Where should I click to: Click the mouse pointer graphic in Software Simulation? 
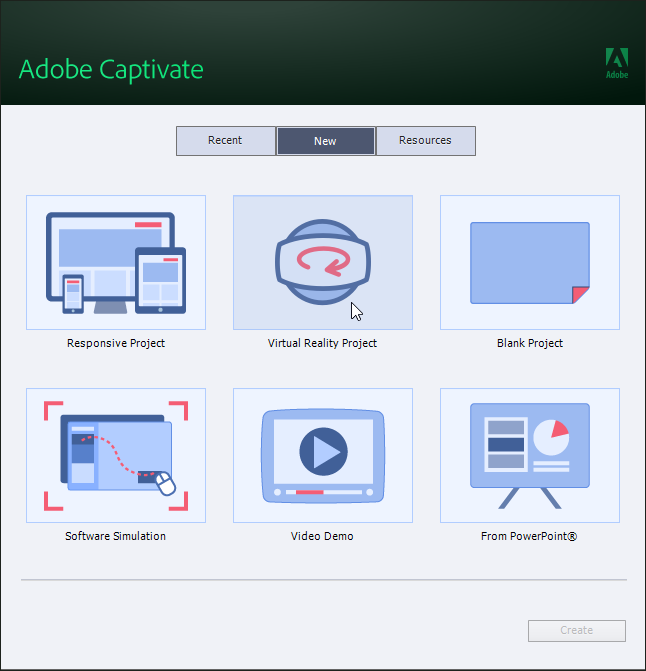pyautogui.click(x=165, y=483)
